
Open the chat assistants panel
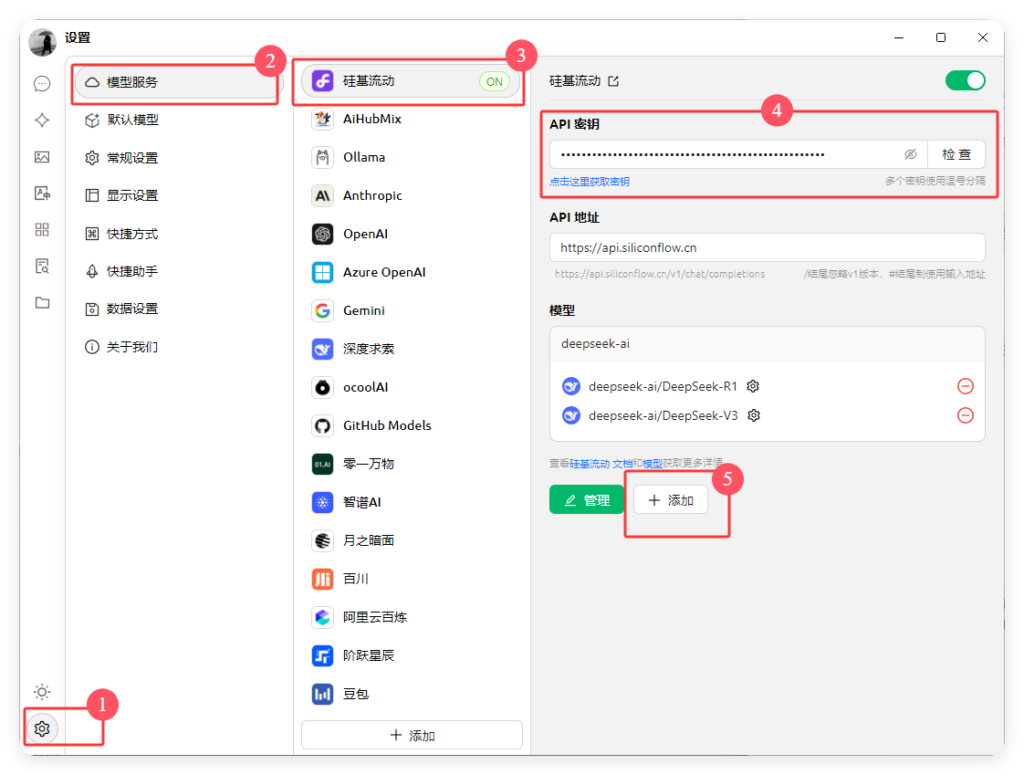[x=42, y=83]
